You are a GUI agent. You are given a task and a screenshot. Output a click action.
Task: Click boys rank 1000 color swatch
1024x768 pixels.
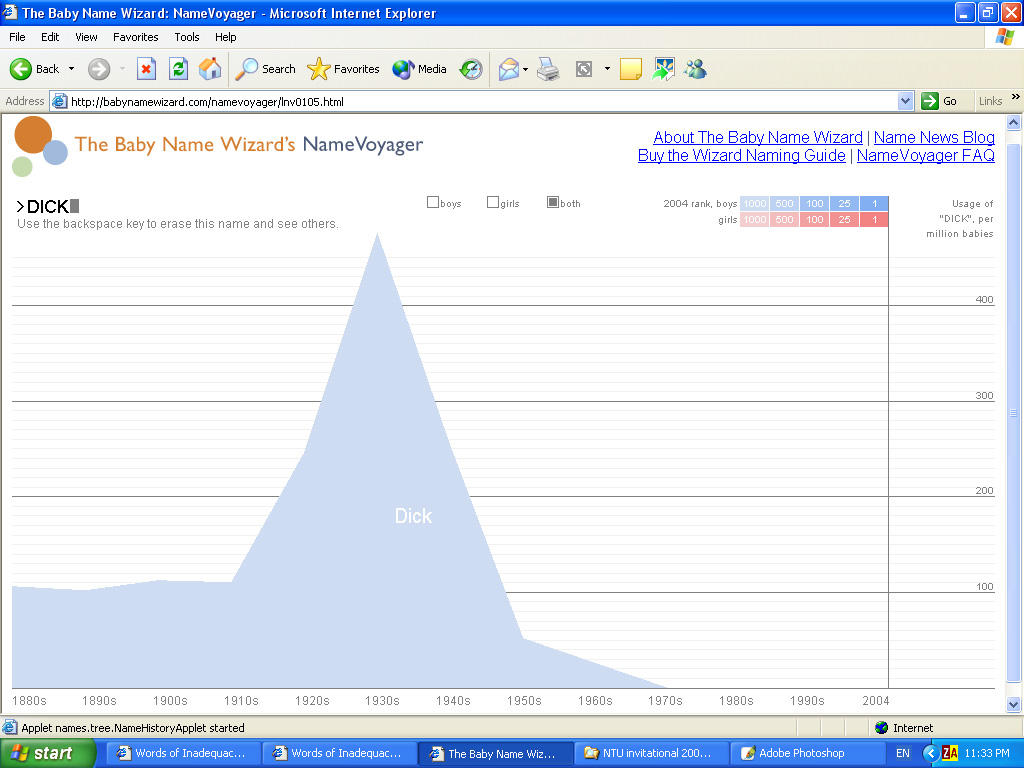click(754, 203)
